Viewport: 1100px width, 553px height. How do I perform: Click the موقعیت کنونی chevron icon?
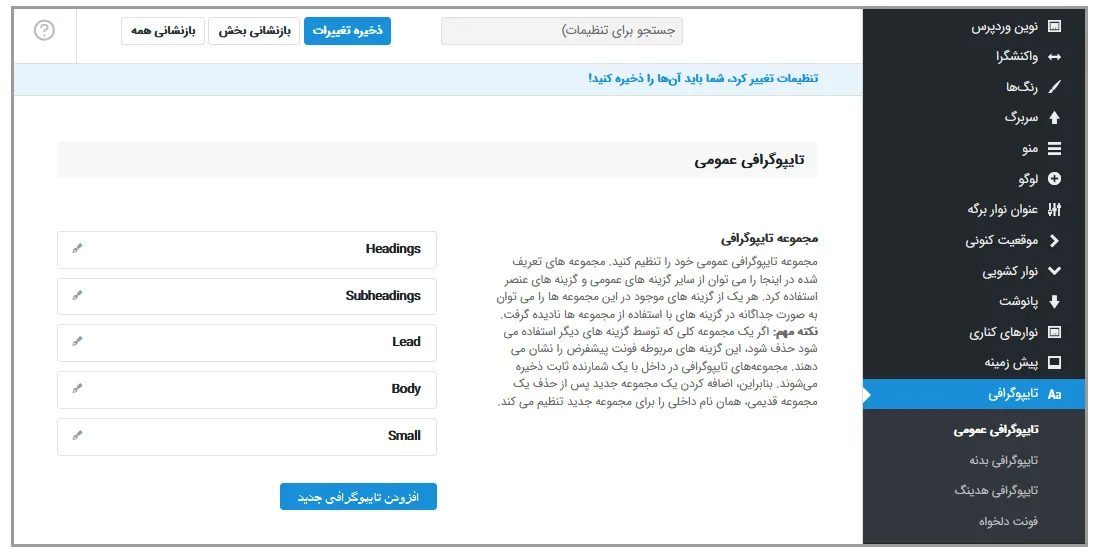click(1054, 240)
